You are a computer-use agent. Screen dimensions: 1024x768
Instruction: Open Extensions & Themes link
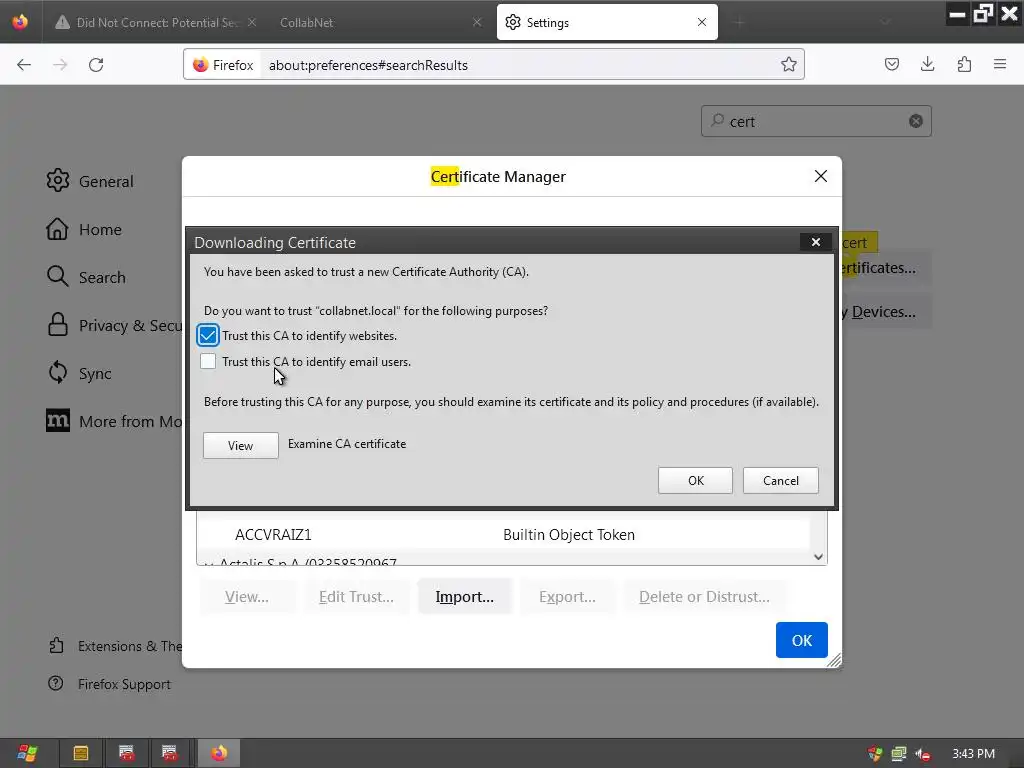[115, 646]
